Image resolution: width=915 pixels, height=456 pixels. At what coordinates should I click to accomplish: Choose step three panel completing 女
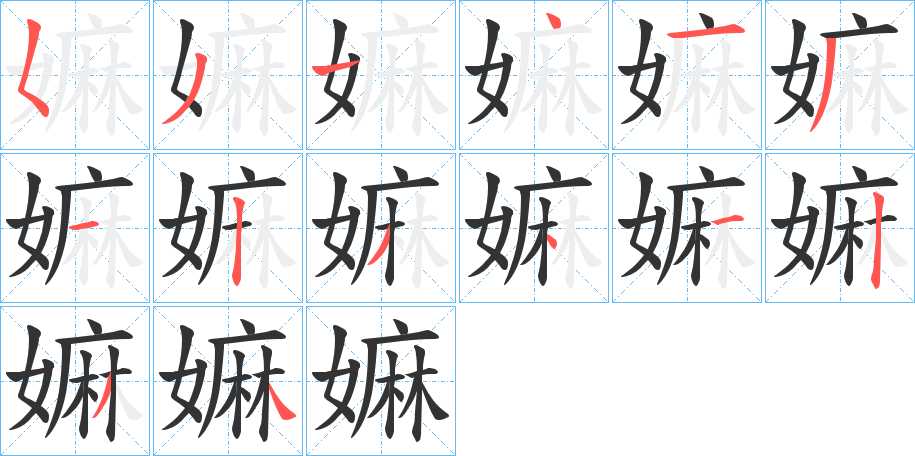coord(380,75)
